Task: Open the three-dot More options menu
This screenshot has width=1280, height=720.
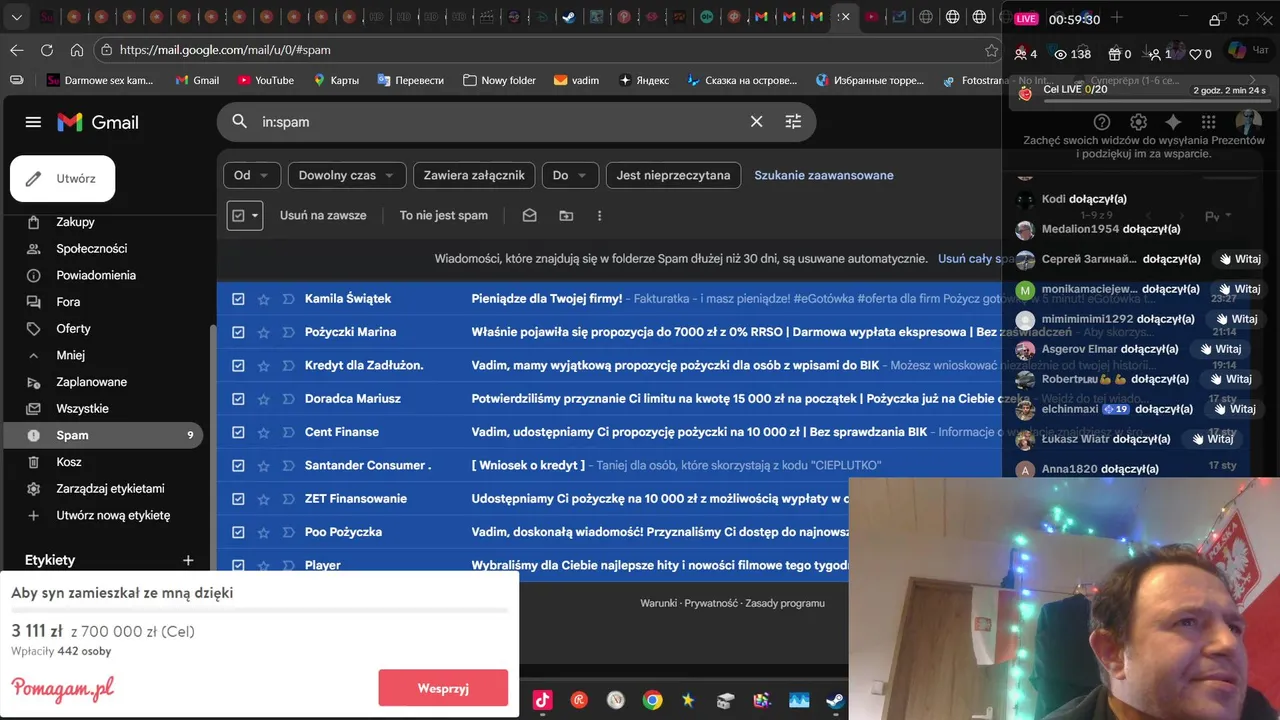Action: pos(599,215)
